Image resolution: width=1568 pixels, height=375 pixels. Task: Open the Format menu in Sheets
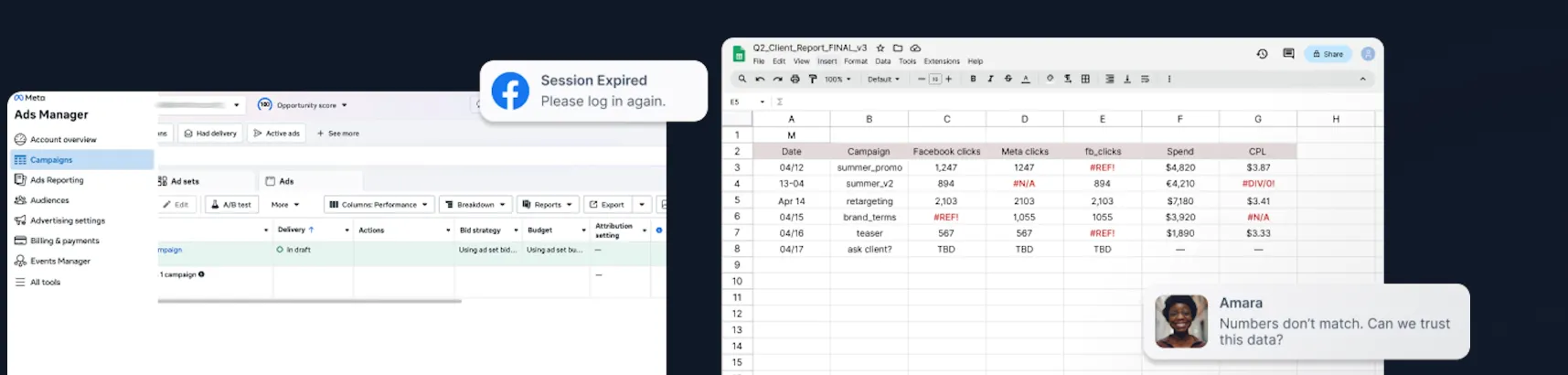[856, 61]
